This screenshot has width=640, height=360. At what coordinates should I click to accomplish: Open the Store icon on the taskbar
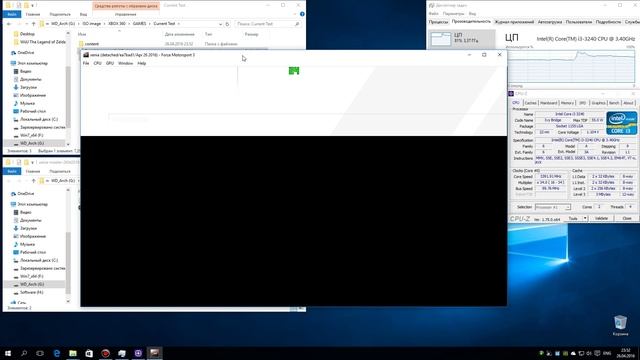[x=89, y=353]
